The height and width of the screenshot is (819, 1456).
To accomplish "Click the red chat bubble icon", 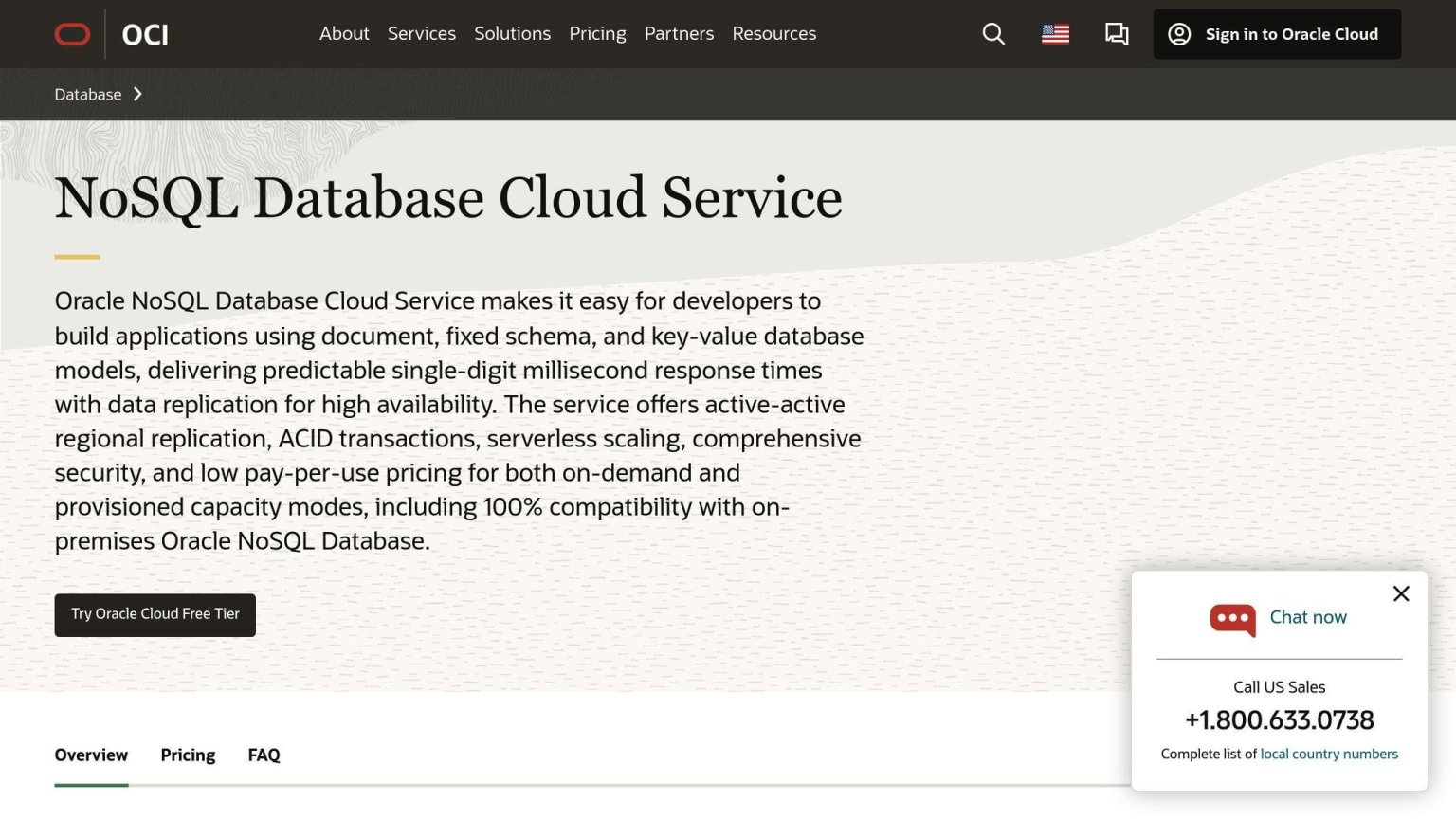I will tap(1232, 620).
